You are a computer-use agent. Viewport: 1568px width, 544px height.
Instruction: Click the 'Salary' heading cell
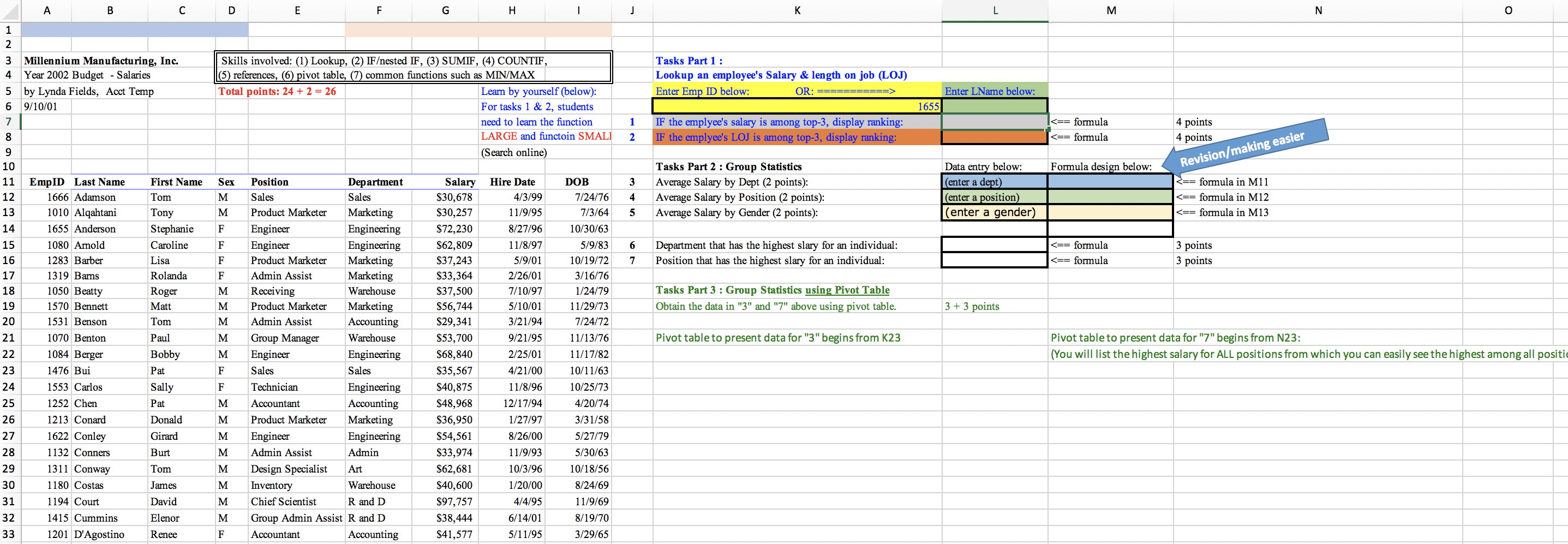(x=445, y=182)
